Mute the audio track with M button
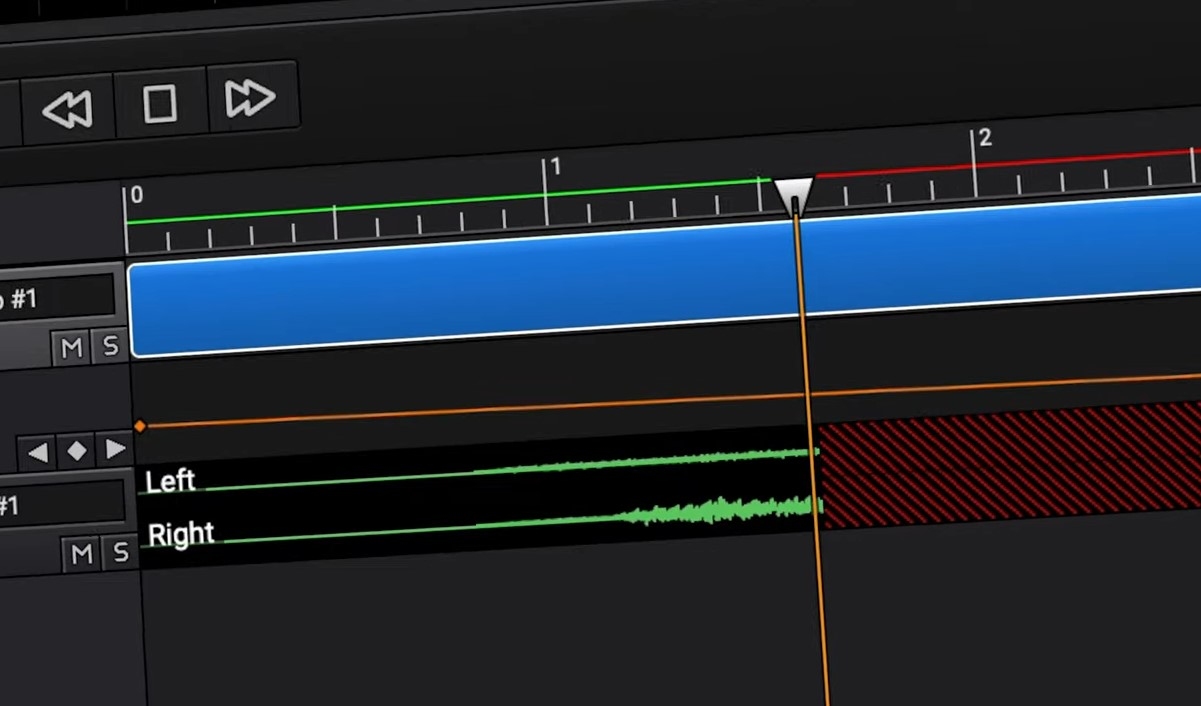 [82, 553]
